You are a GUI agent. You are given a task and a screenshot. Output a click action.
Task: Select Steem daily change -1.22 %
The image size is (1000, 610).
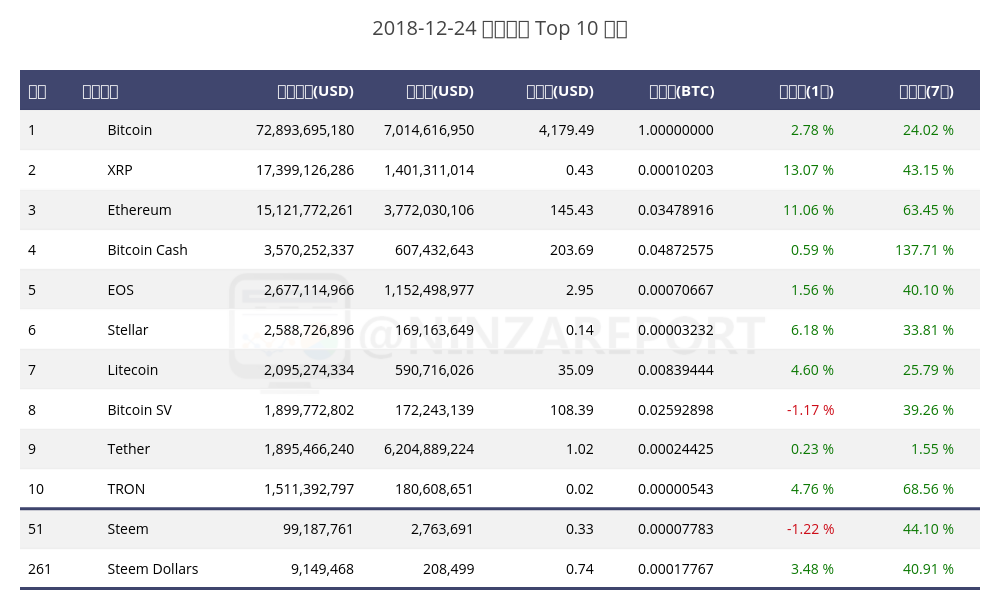[810, 529]
